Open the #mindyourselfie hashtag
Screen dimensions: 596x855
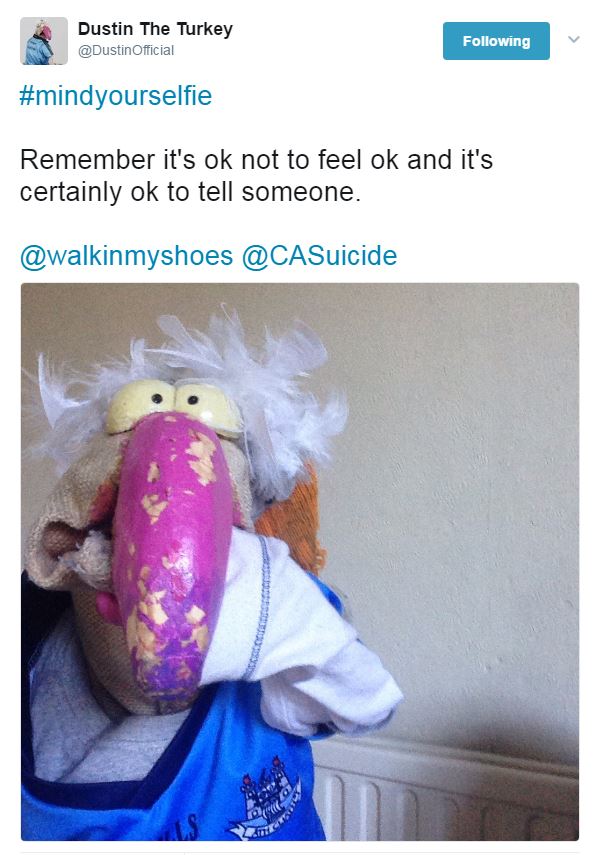pyautogui.click(x=116, y=96)
